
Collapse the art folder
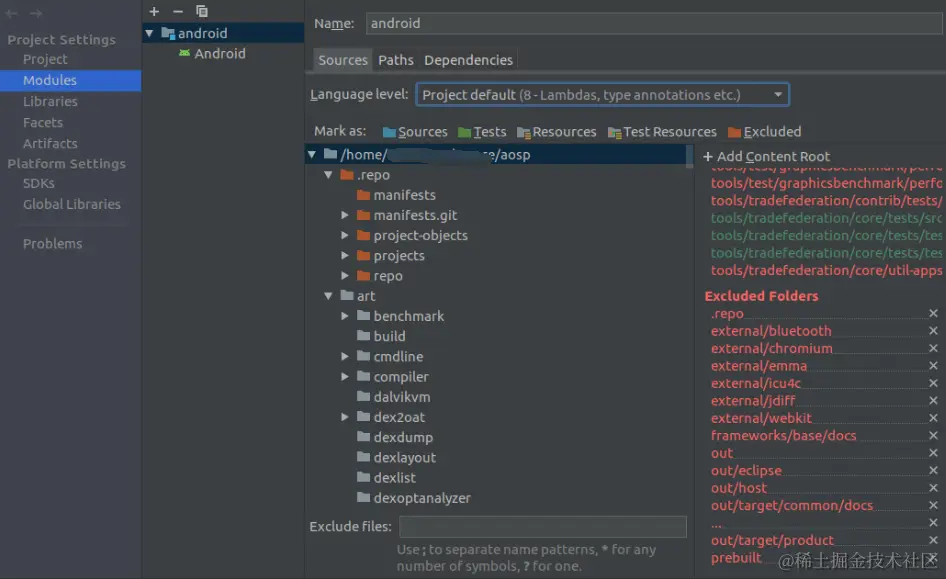click(x=328, y=296)
